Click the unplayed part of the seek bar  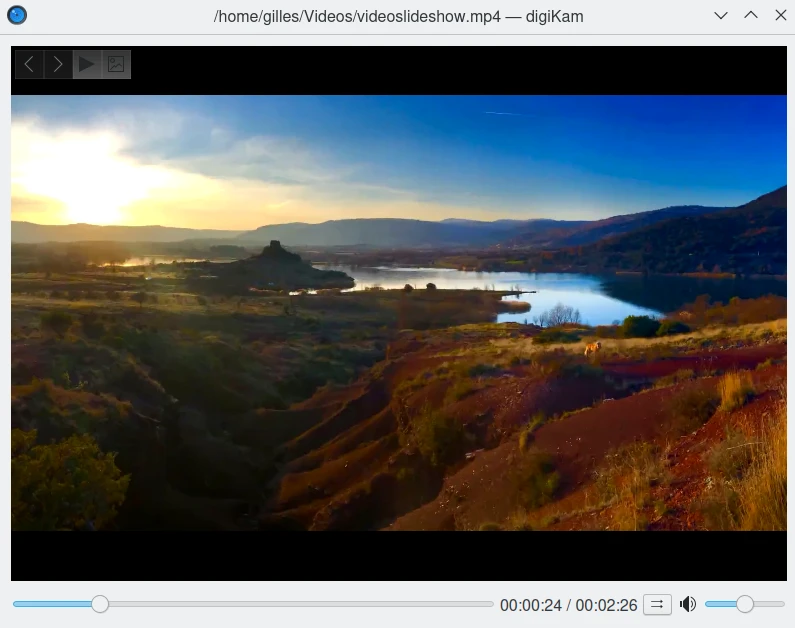click(x=300, y=604)
